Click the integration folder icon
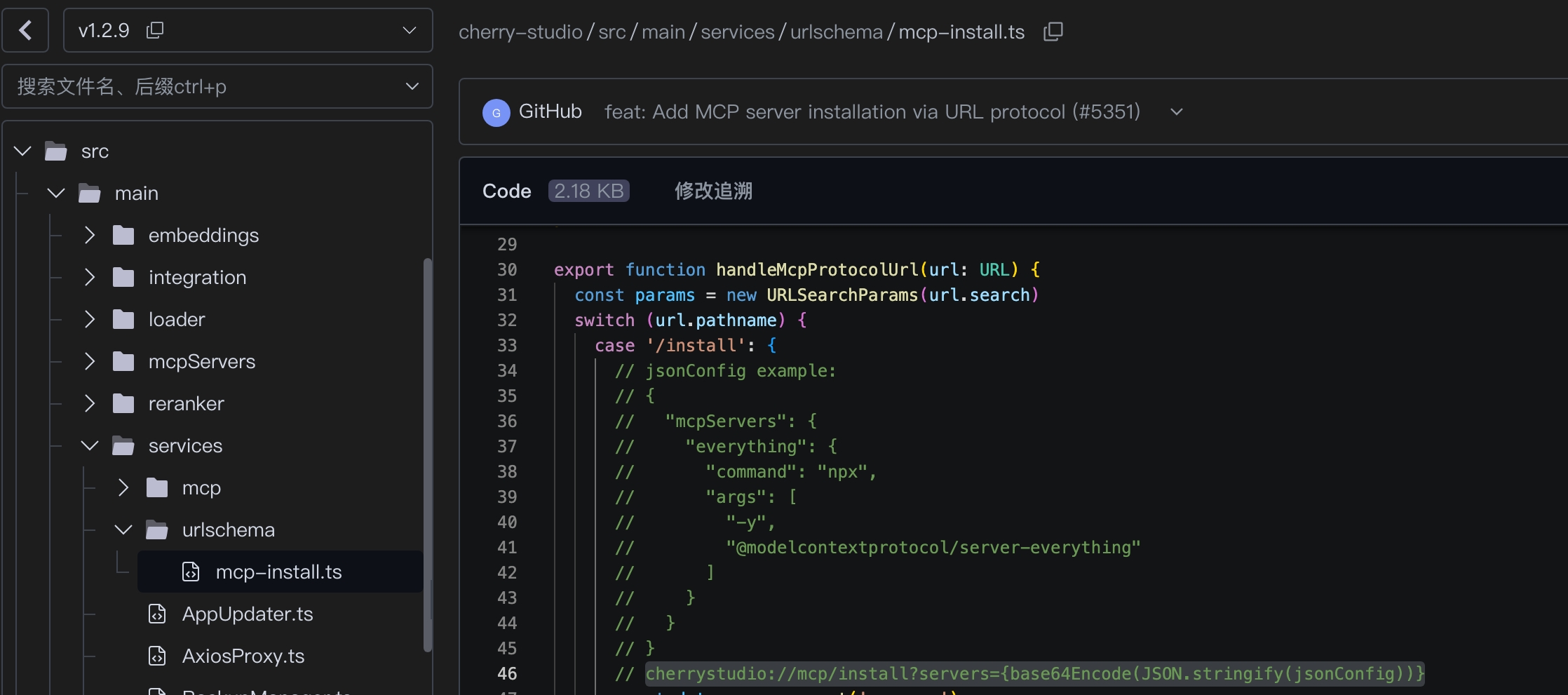 [x=123, y=277]
